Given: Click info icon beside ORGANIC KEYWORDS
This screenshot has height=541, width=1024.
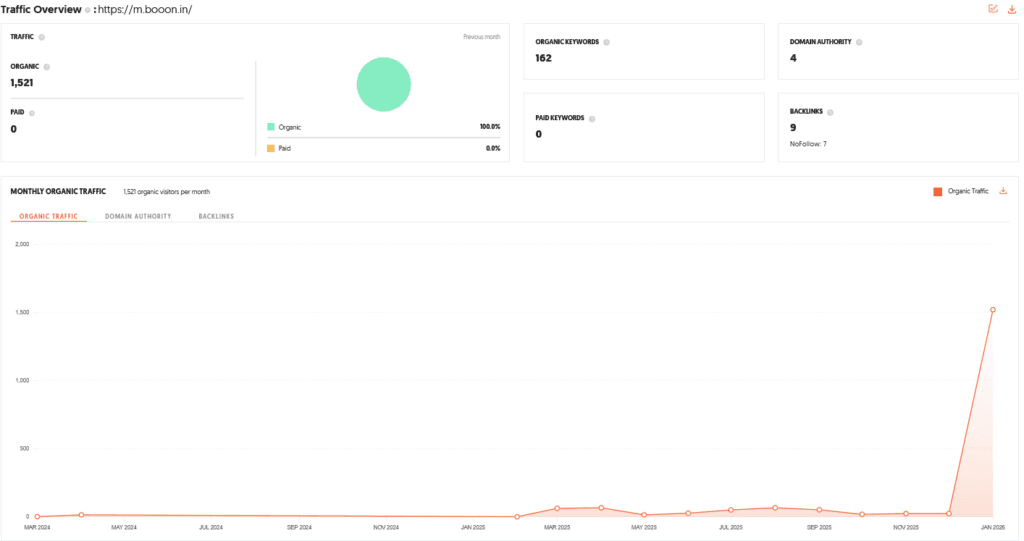Looking at the screenshot, I should [607, 42].
